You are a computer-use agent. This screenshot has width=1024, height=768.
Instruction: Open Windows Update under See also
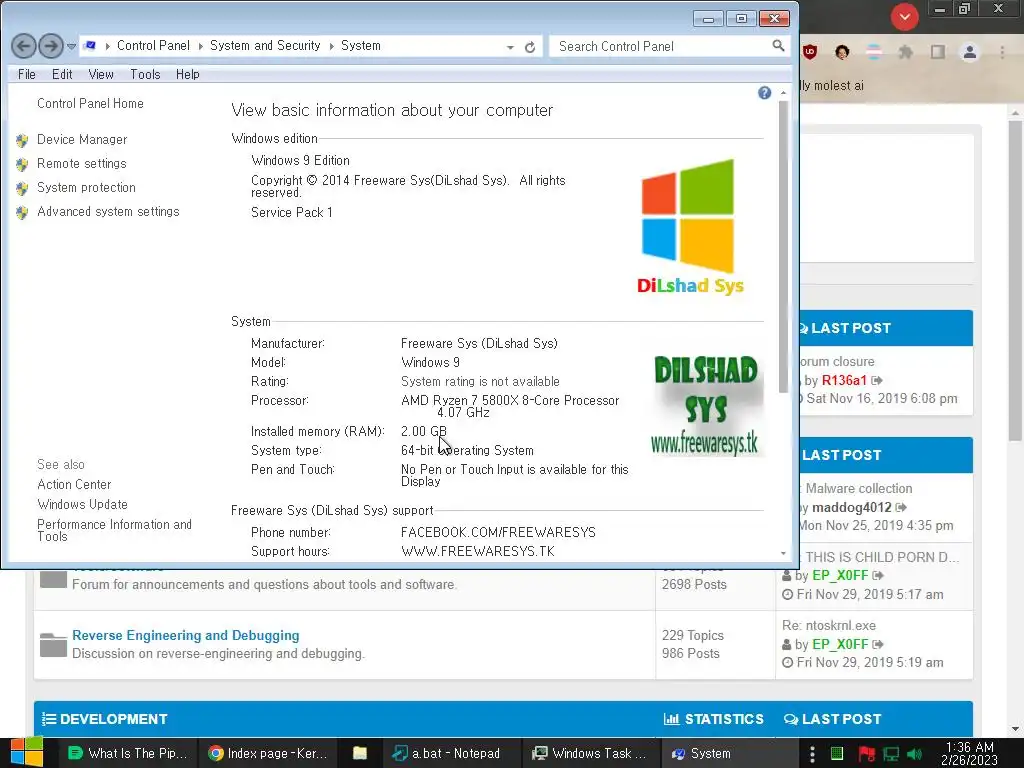(x=82, y=504)
